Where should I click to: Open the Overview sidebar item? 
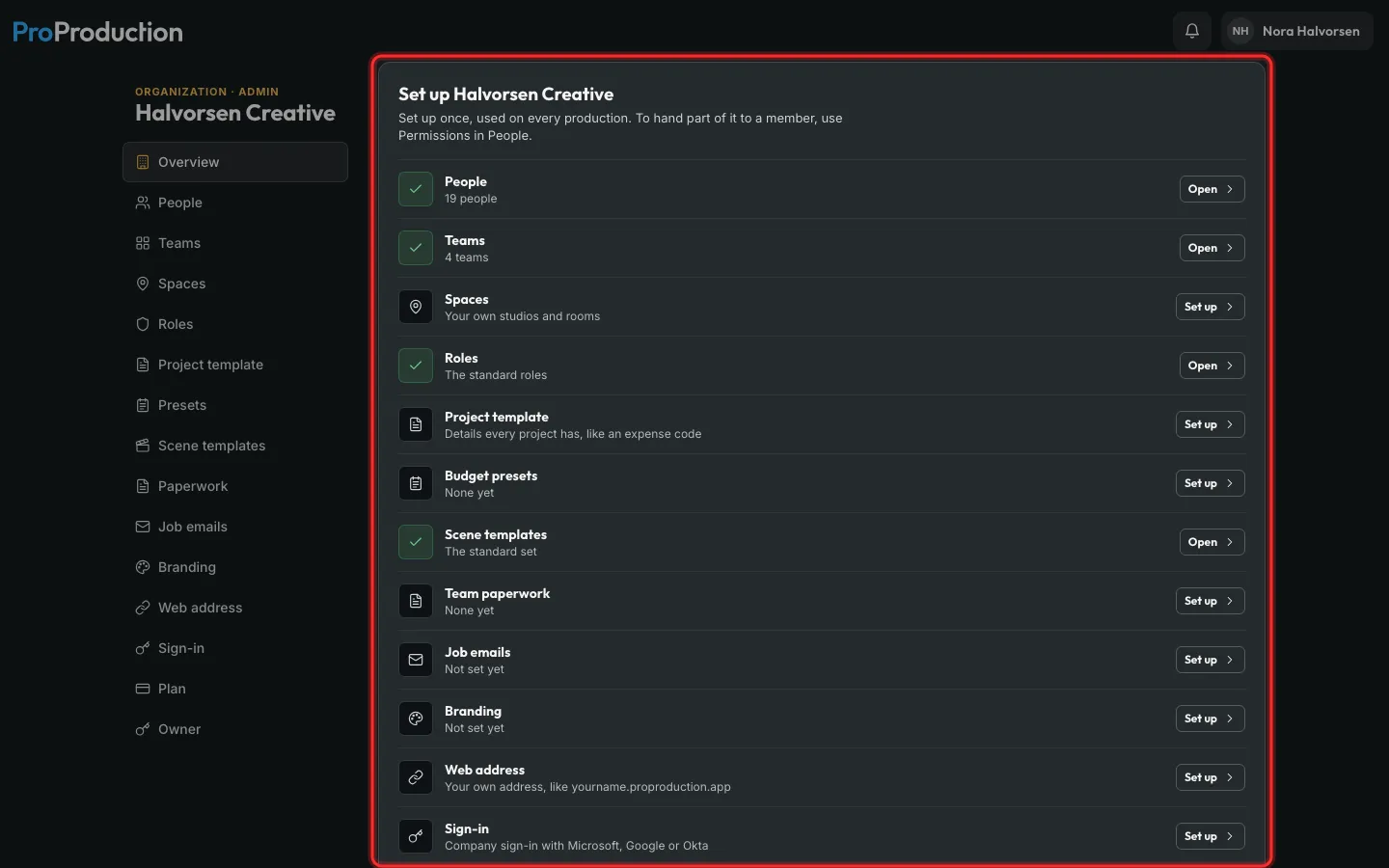point(235,162)
